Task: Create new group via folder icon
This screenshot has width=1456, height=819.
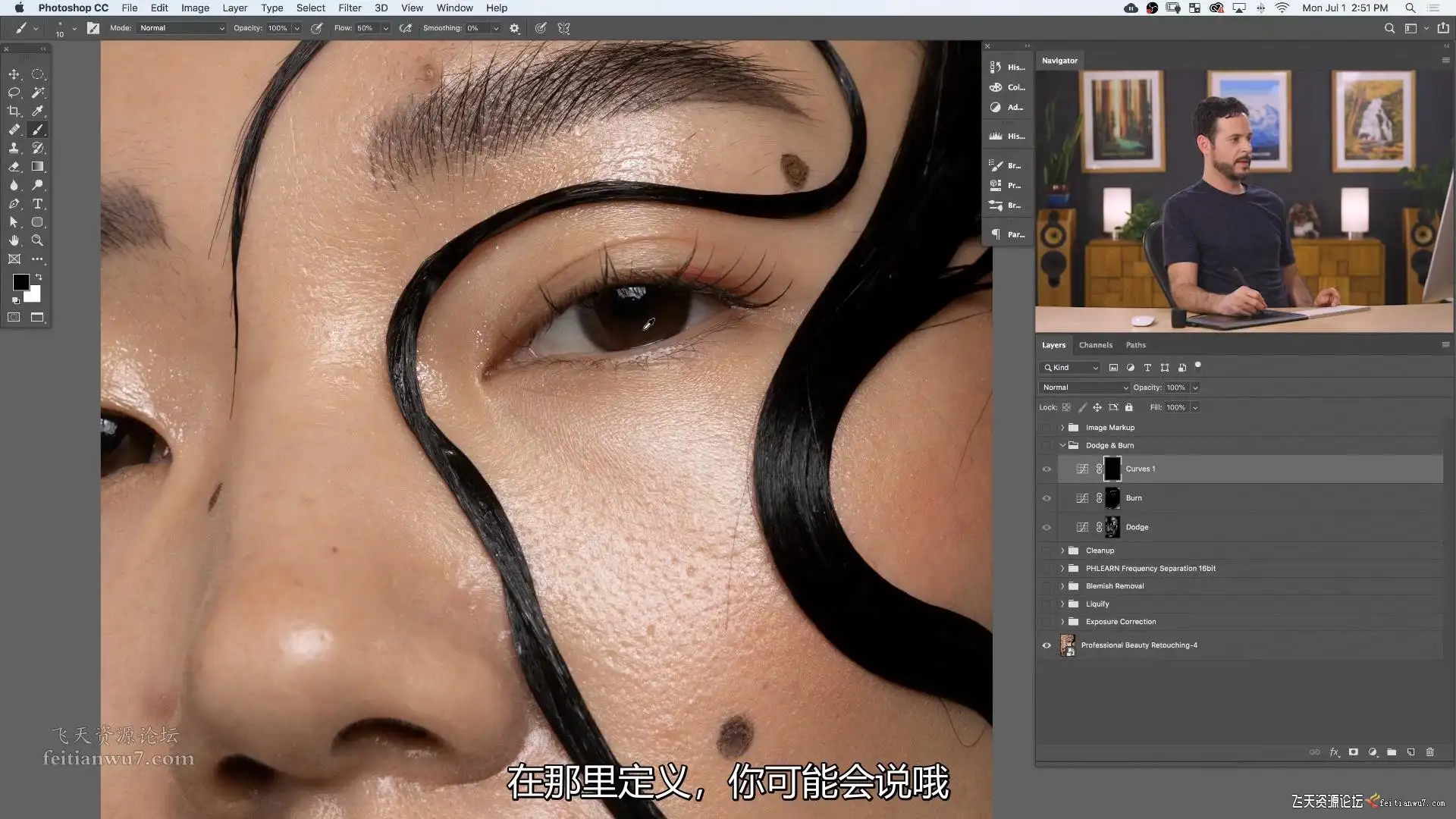Action: pos(1392,752)
